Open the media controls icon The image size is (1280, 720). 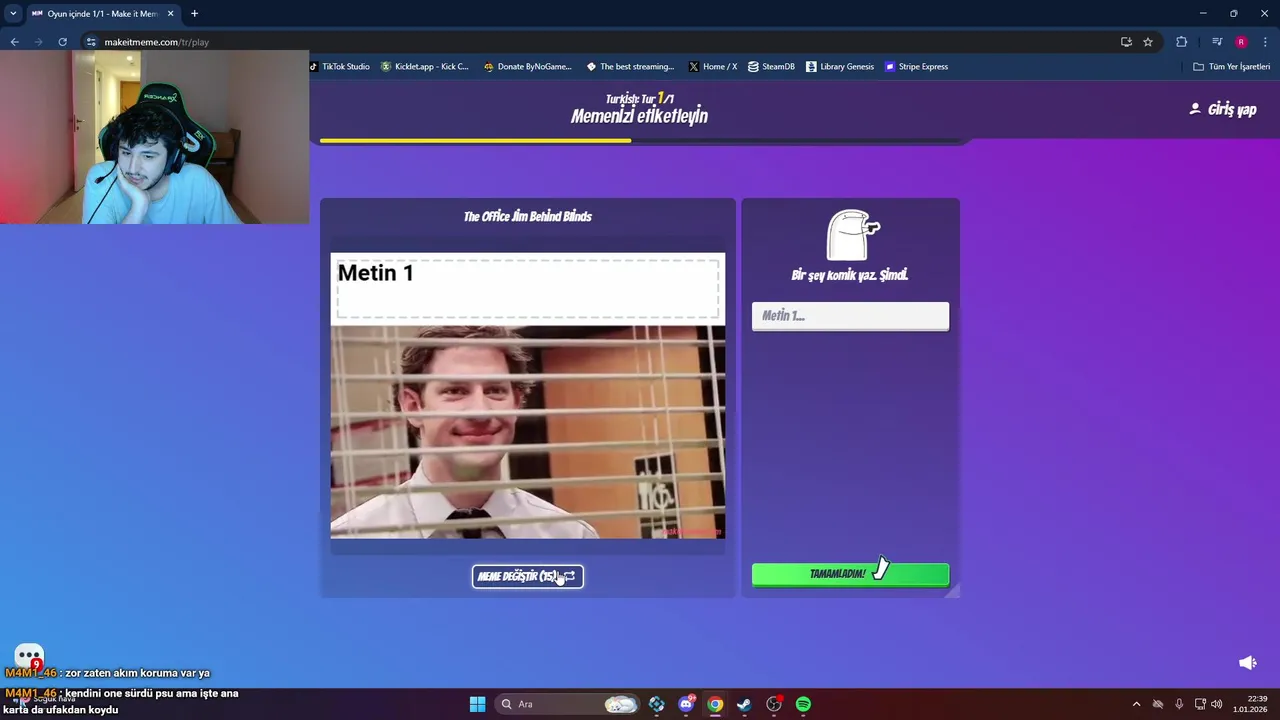[x=1217, y=42]
